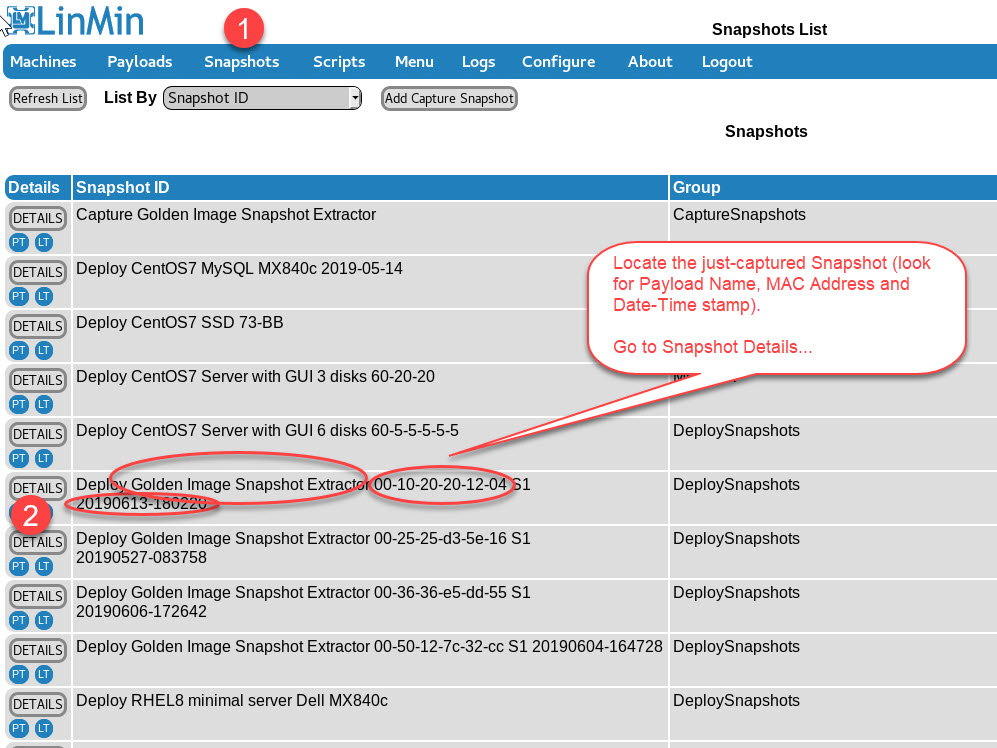Open DETAILS for 00-25-25-d3-5e-16 snapshot
This screenshot has width=997, height=748.
pyautogui.click(x=37, y=542)
